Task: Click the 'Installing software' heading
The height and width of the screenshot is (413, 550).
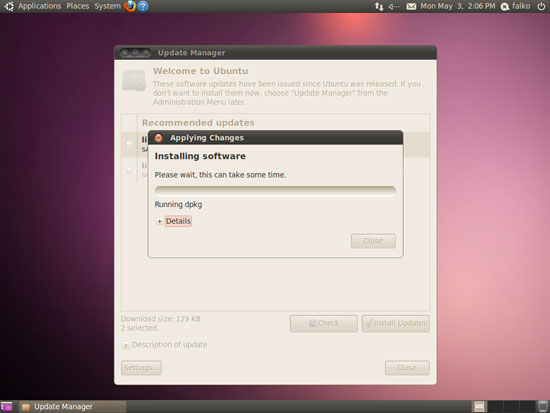Action: coord(200,156)
